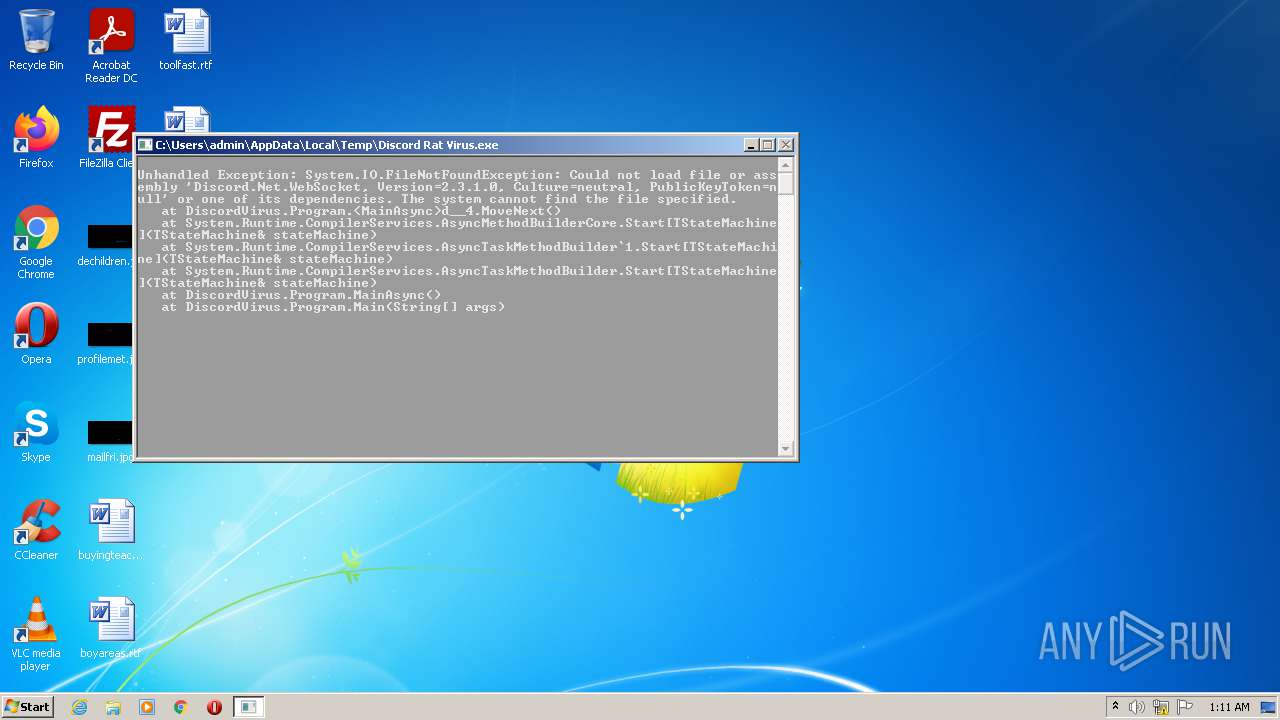Minimize the Discord Rat Virus console
1280x720 pixels.
pos(751,145)
